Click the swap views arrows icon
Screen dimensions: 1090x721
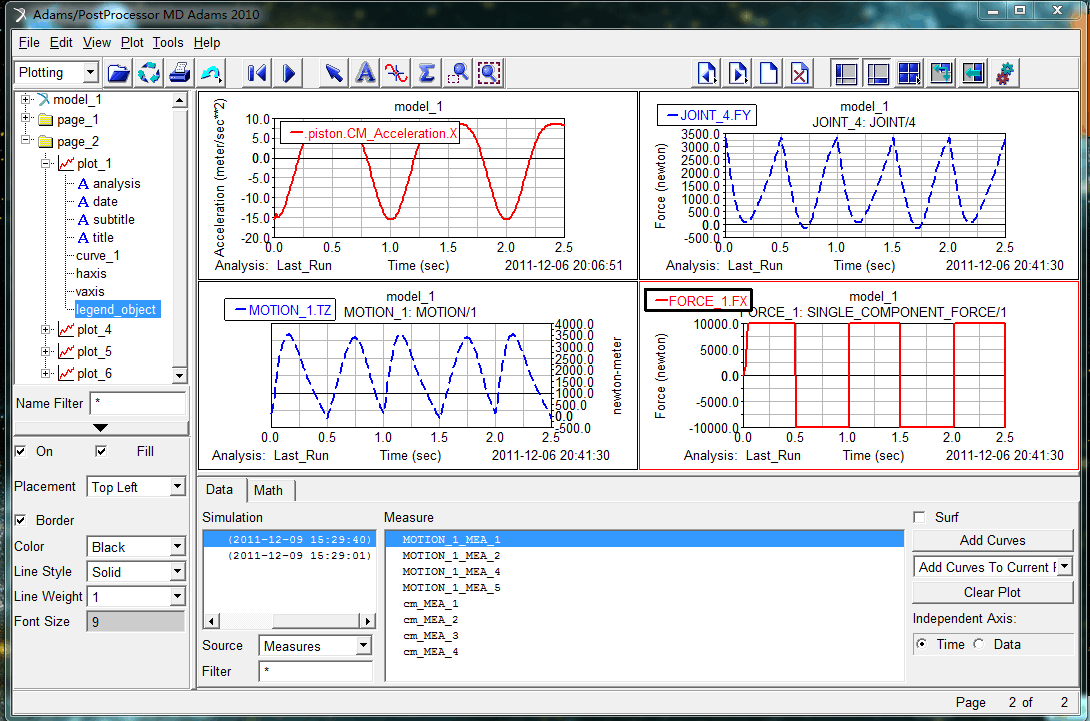click(941, 72)
